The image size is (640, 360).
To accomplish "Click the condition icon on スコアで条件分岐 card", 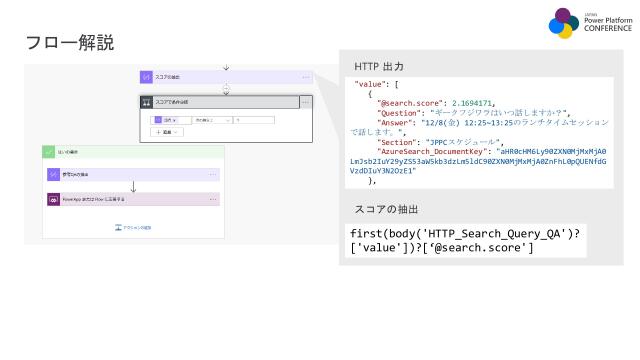I will [x=147, y=102].
